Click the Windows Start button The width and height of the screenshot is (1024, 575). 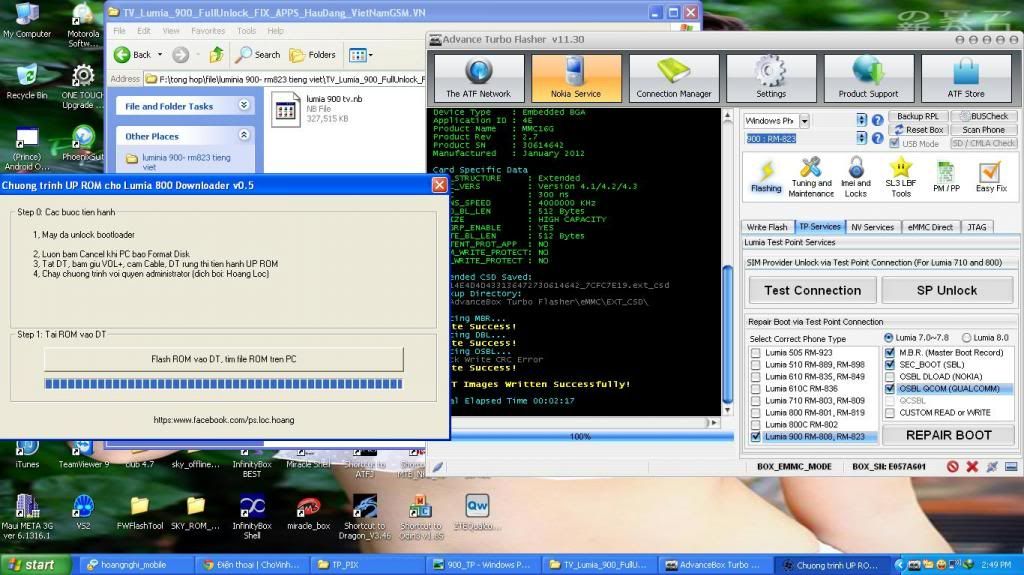[x=36, y=565]
